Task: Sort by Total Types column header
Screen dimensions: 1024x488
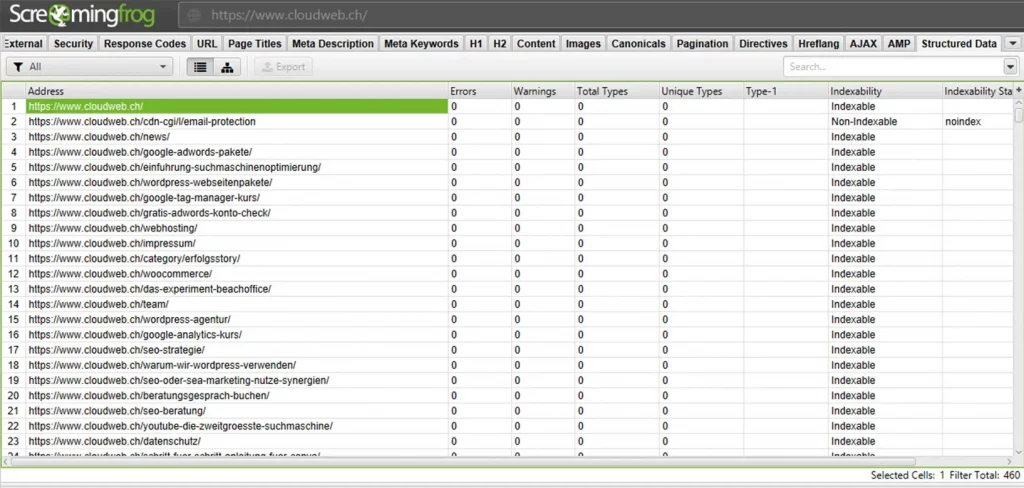Action: (x=616, y=91)
